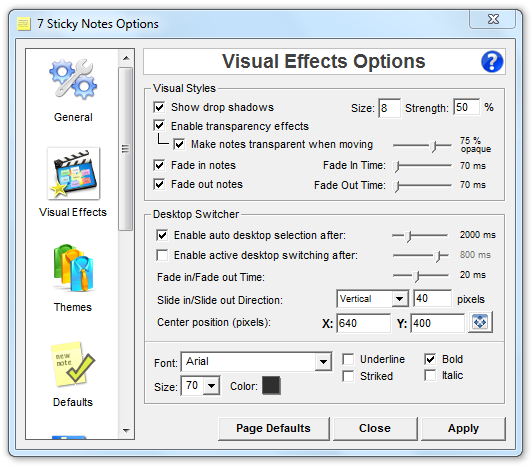Open the Defaults new note icon
Screen dimensions: 532x467
(73, 364)
